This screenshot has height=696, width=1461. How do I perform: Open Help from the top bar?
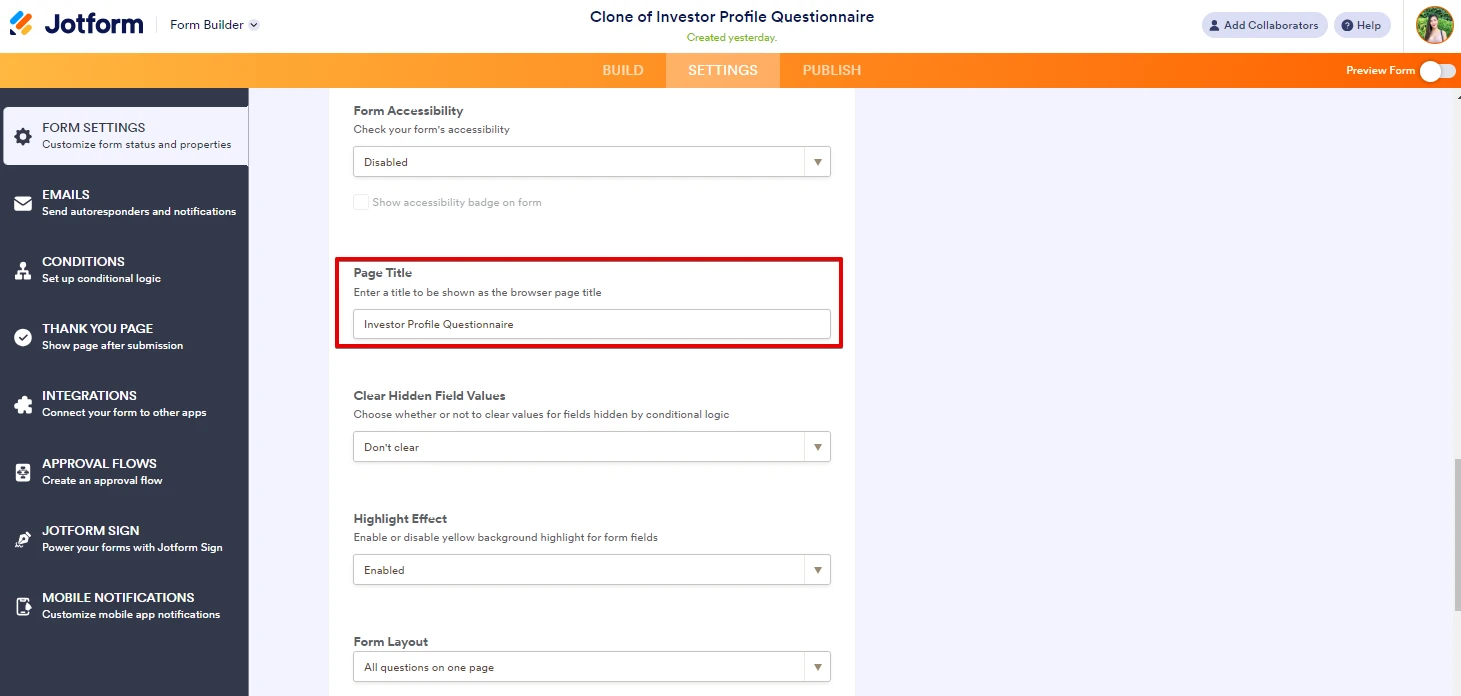(1362, 24)
